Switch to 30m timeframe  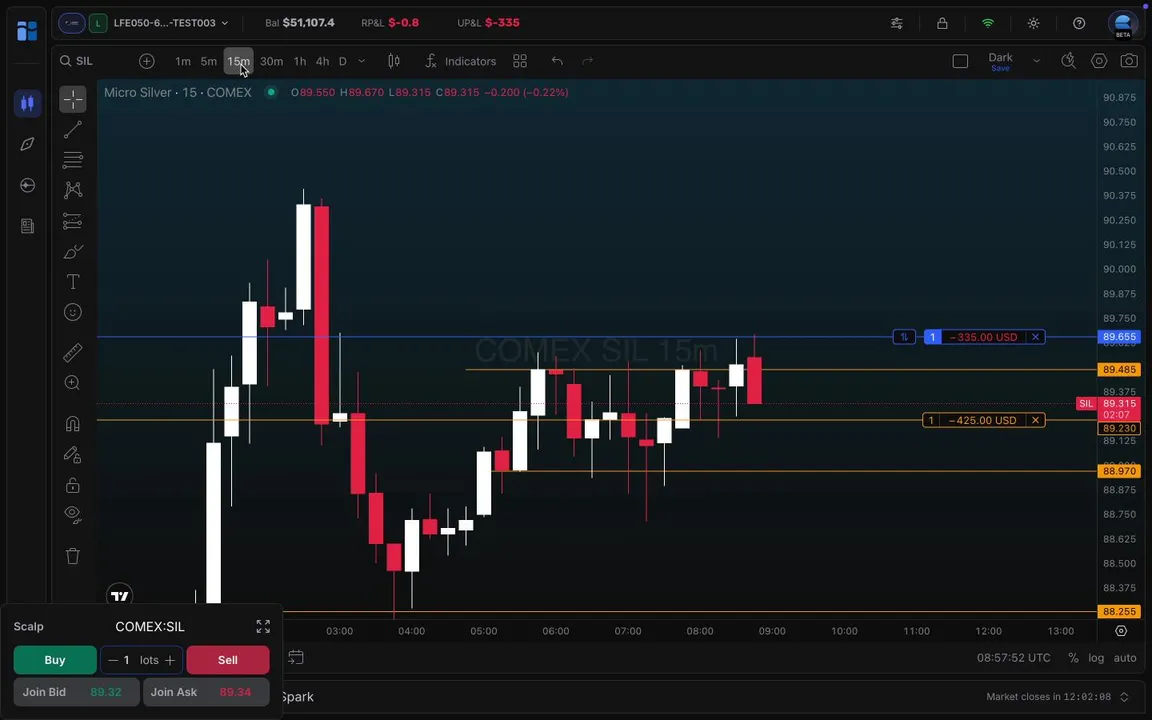(x=272, y=61)
